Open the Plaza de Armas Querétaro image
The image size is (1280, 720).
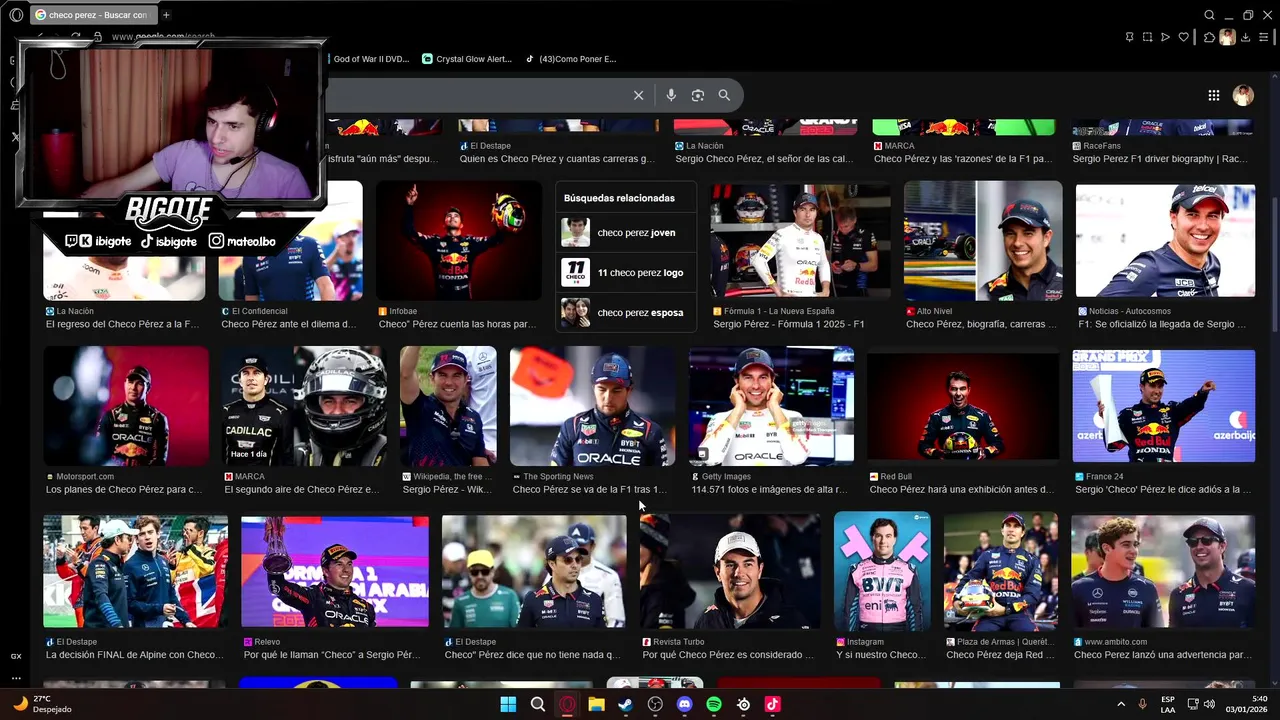(x=1000, y=571)
